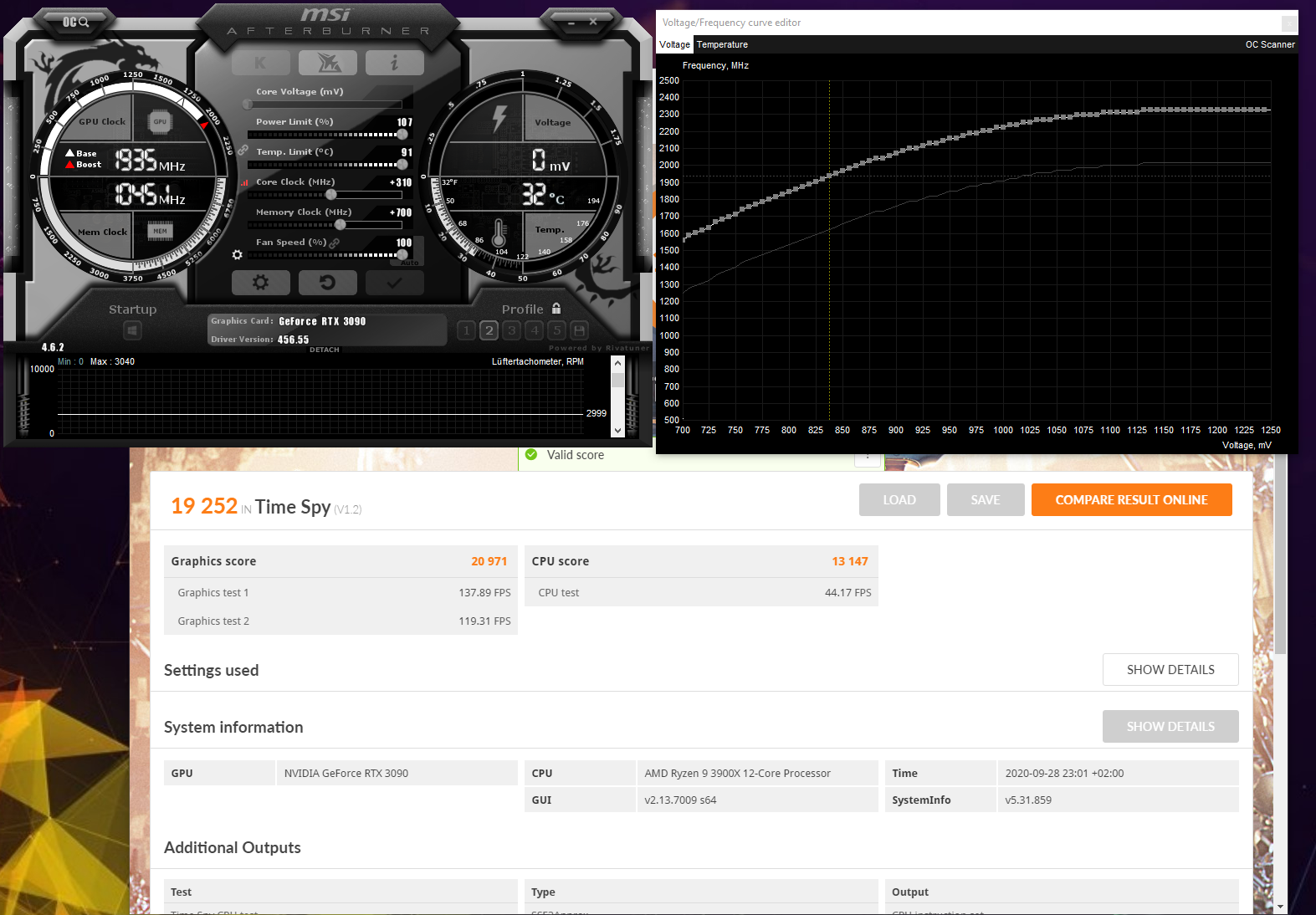Open the OC Scanner search button in Afterburner

(x=75, y=22)
